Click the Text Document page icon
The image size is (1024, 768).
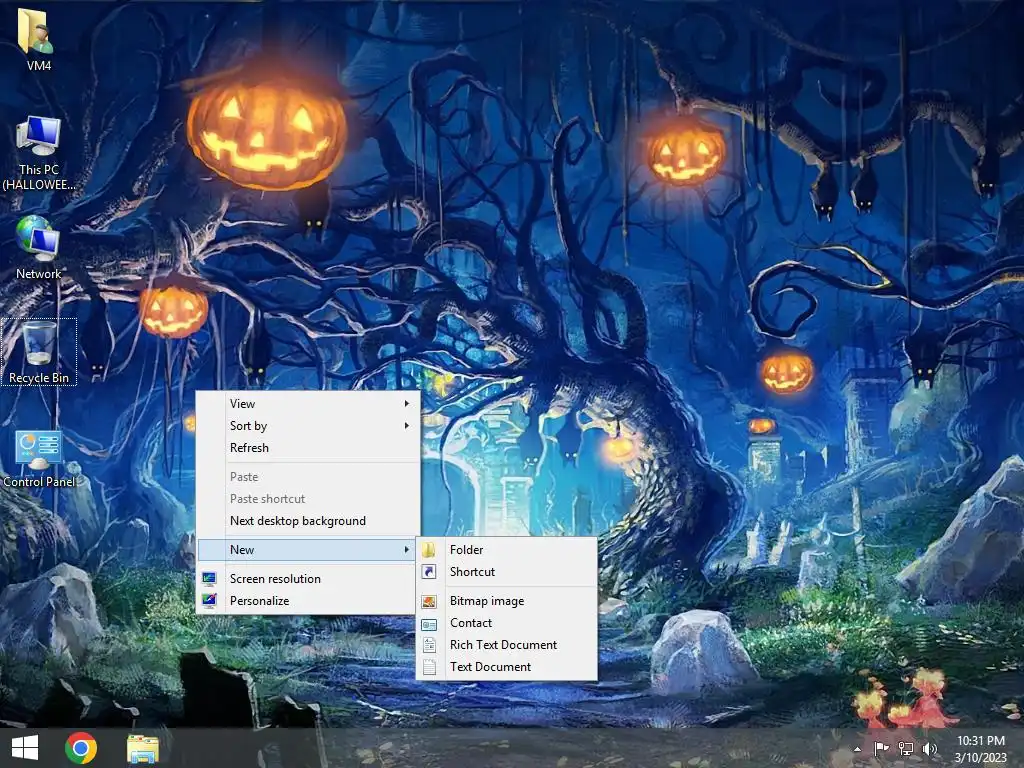(428, 667)
